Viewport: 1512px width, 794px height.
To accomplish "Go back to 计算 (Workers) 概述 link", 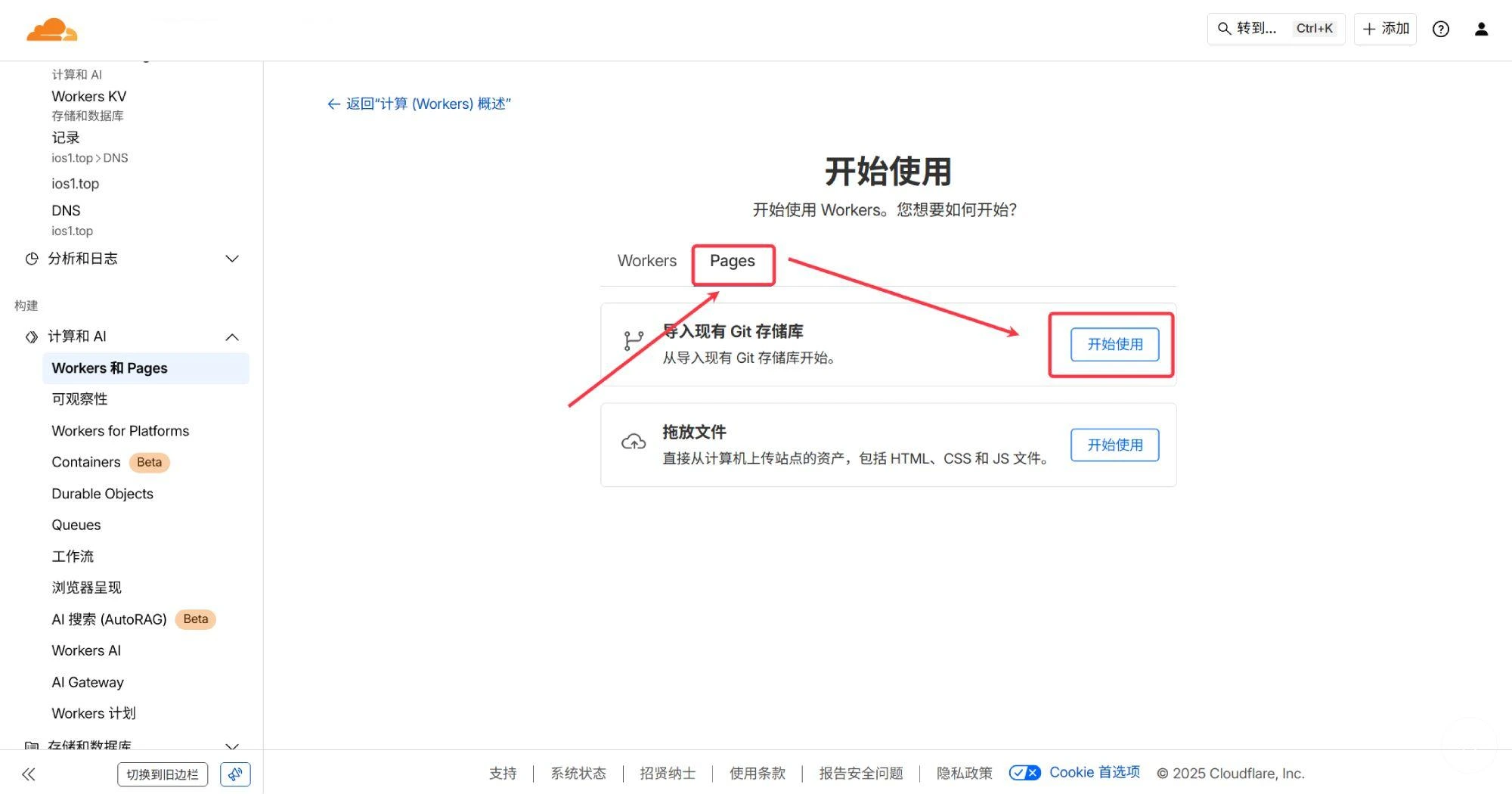I will point(420,104).
